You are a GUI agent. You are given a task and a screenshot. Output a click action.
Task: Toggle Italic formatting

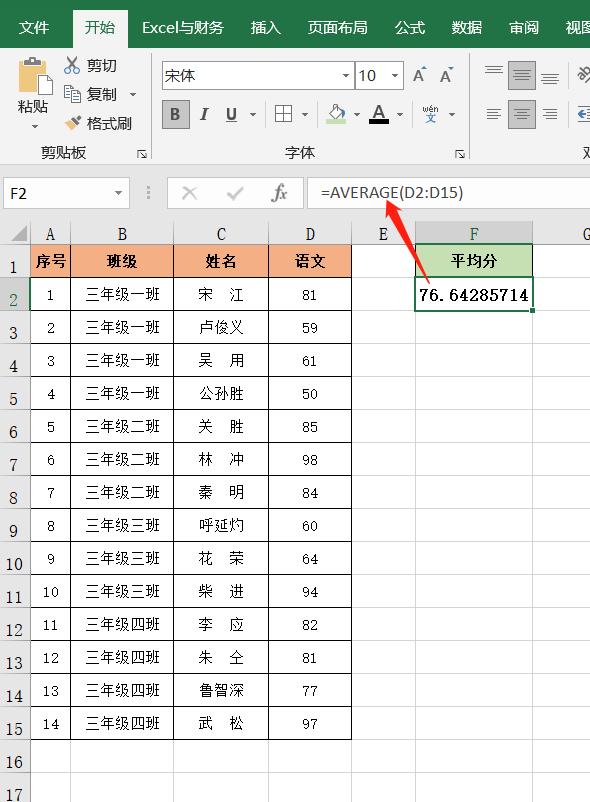point(204,114)
